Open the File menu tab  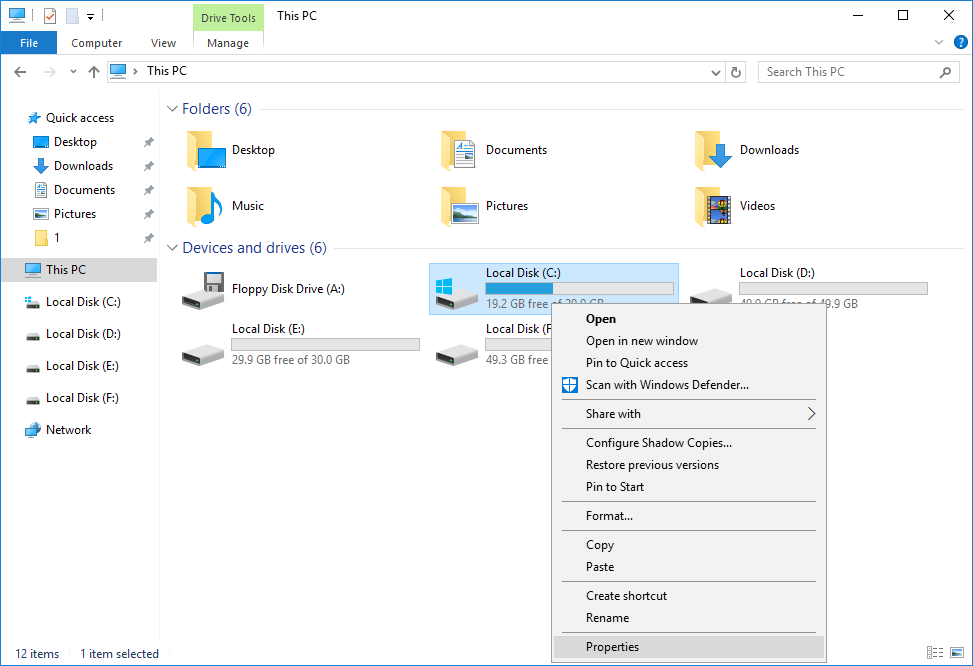click(29, 43)
